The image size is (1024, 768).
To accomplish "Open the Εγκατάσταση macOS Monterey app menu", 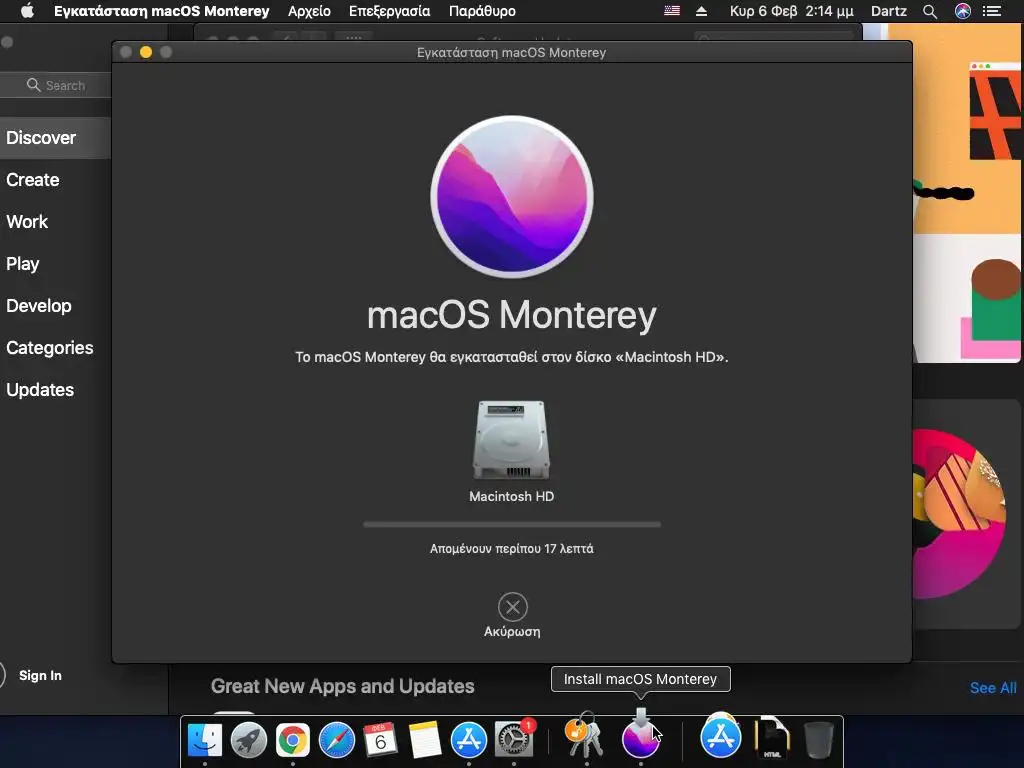I will [x=161, y=11].
